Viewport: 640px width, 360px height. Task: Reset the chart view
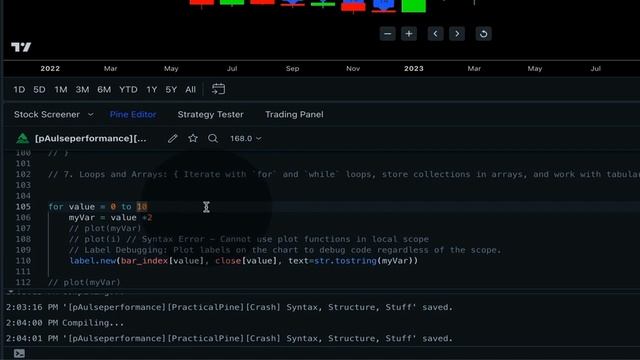pyautogui.click(x=483, y=34)
